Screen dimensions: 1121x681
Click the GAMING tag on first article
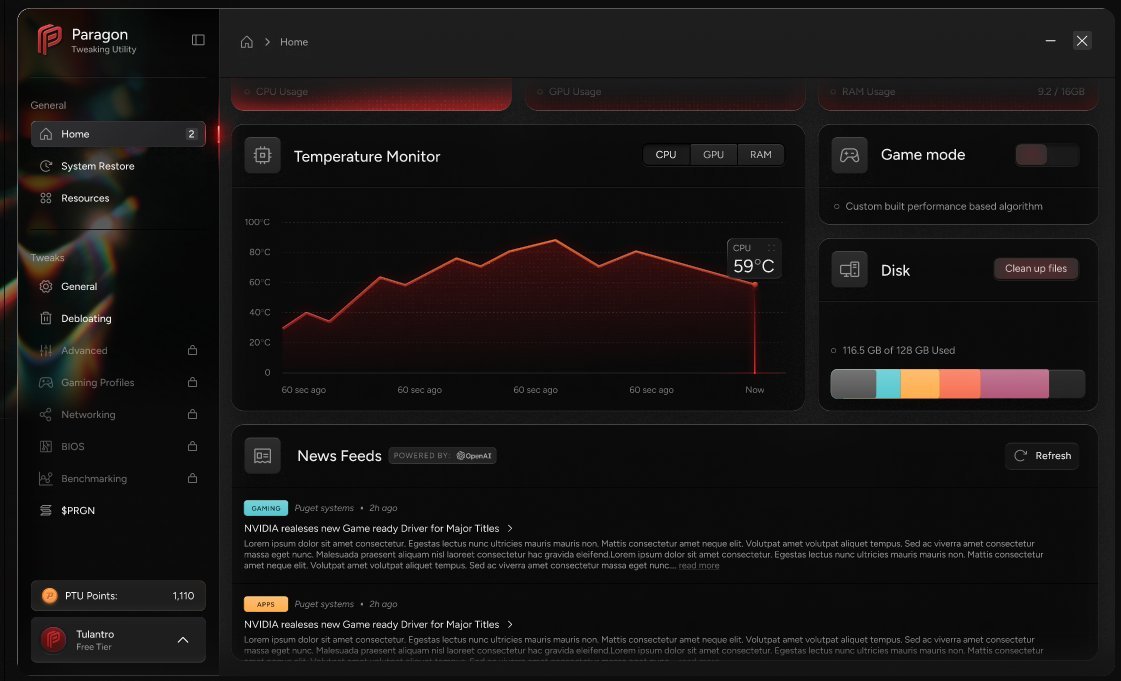(x=266, y=508)
